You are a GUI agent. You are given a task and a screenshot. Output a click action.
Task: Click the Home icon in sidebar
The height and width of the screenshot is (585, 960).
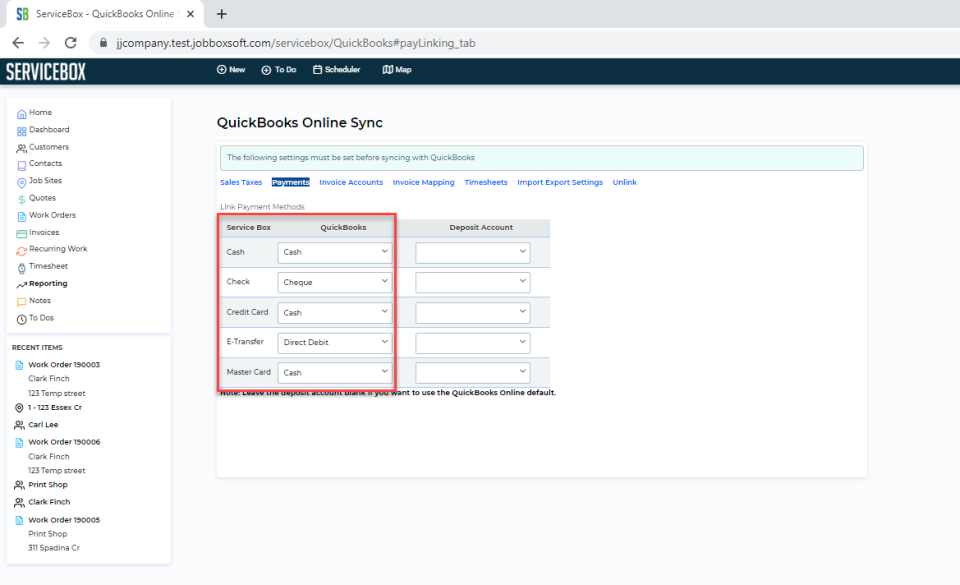(21, 114)
